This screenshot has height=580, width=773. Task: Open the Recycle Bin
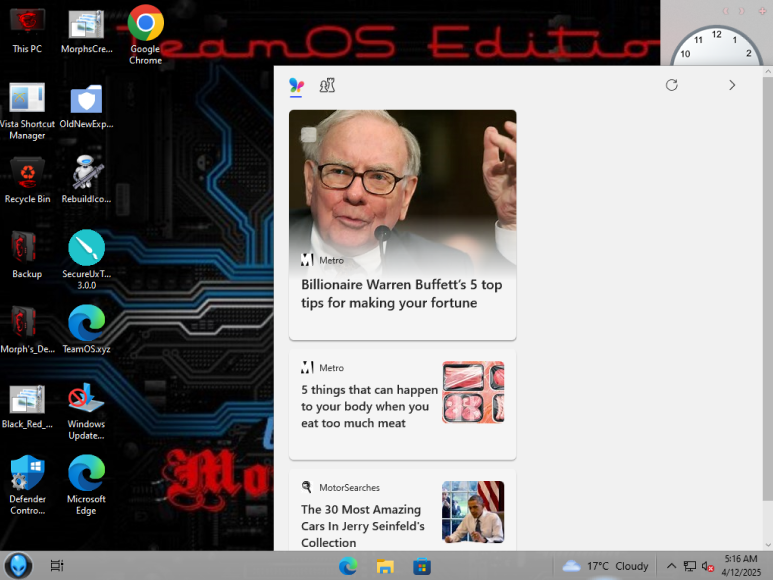pyautogui.click(x=27, y=180)
